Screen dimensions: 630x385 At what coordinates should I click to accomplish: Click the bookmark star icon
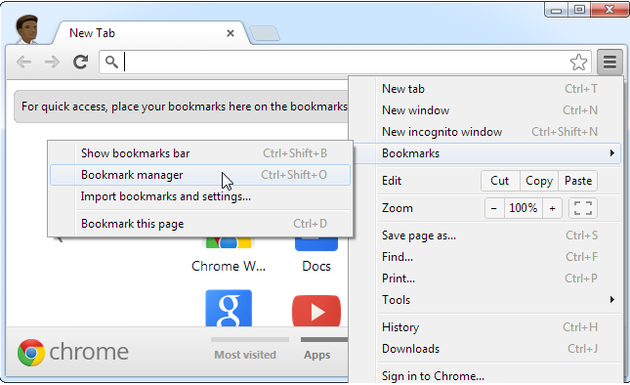click(578, 62)
